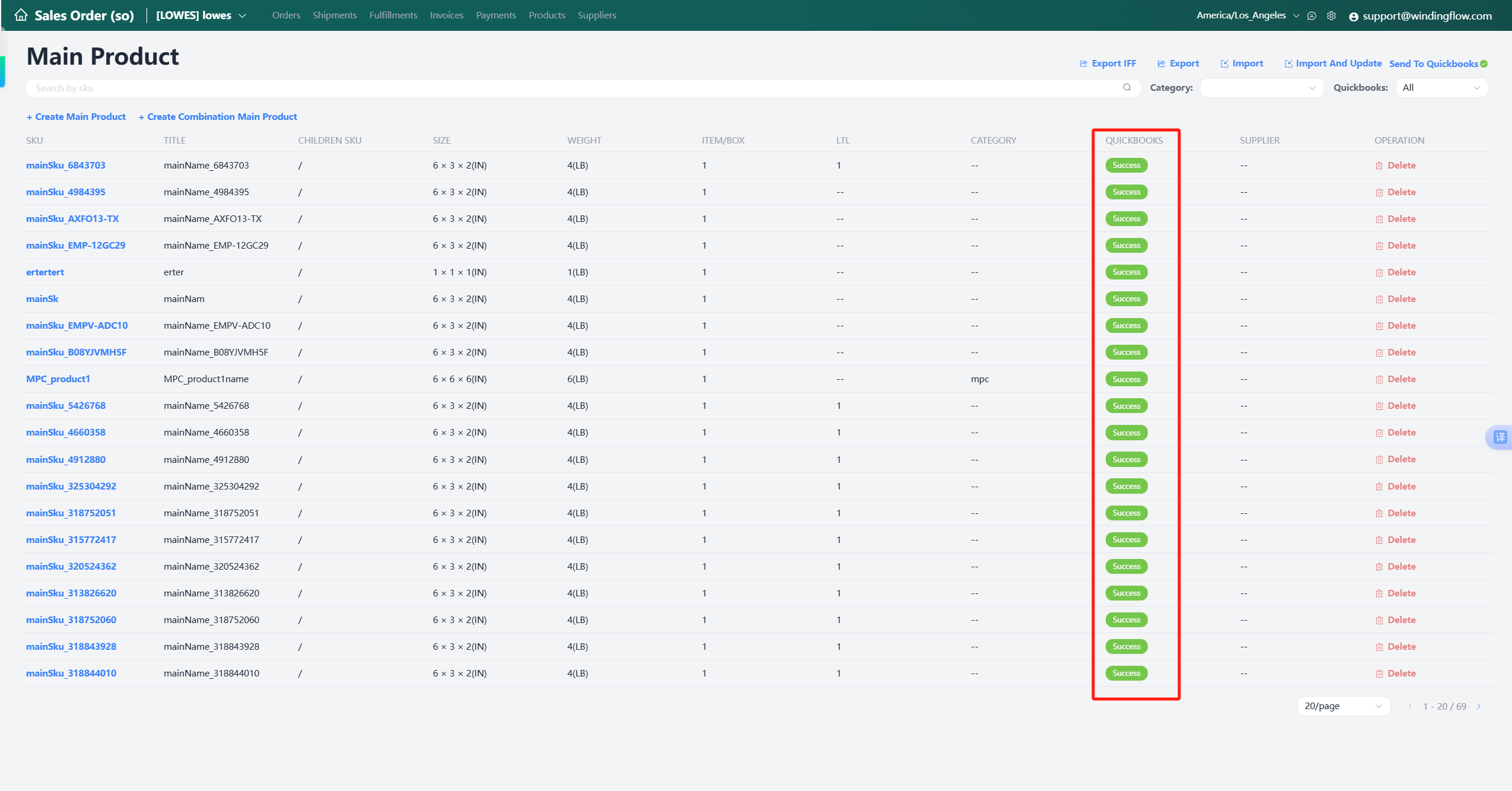Screen dimensions: 1512x791
Task: Click trash icon for mainSku_318844010 row
Action: tap(1379, 674)
